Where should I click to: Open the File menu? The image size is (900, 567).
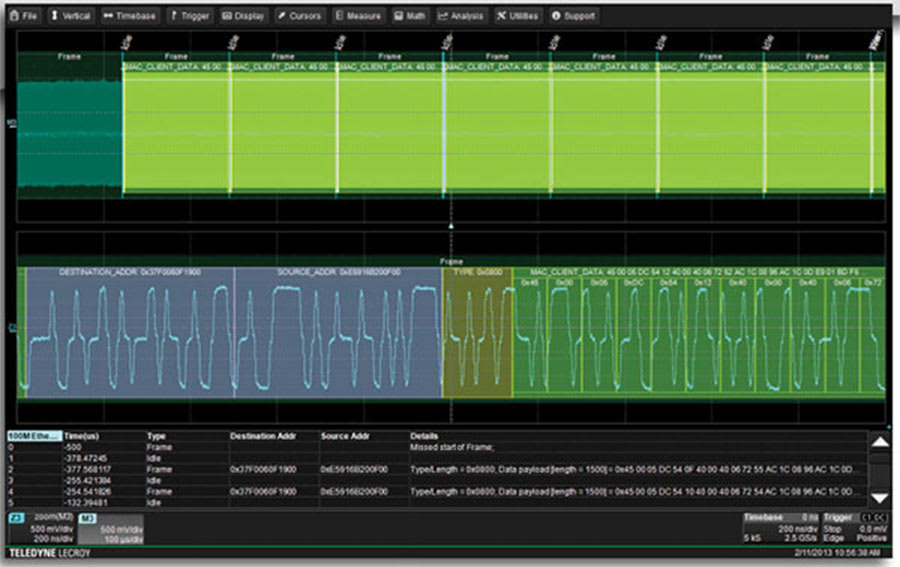[x=25, y=16]
